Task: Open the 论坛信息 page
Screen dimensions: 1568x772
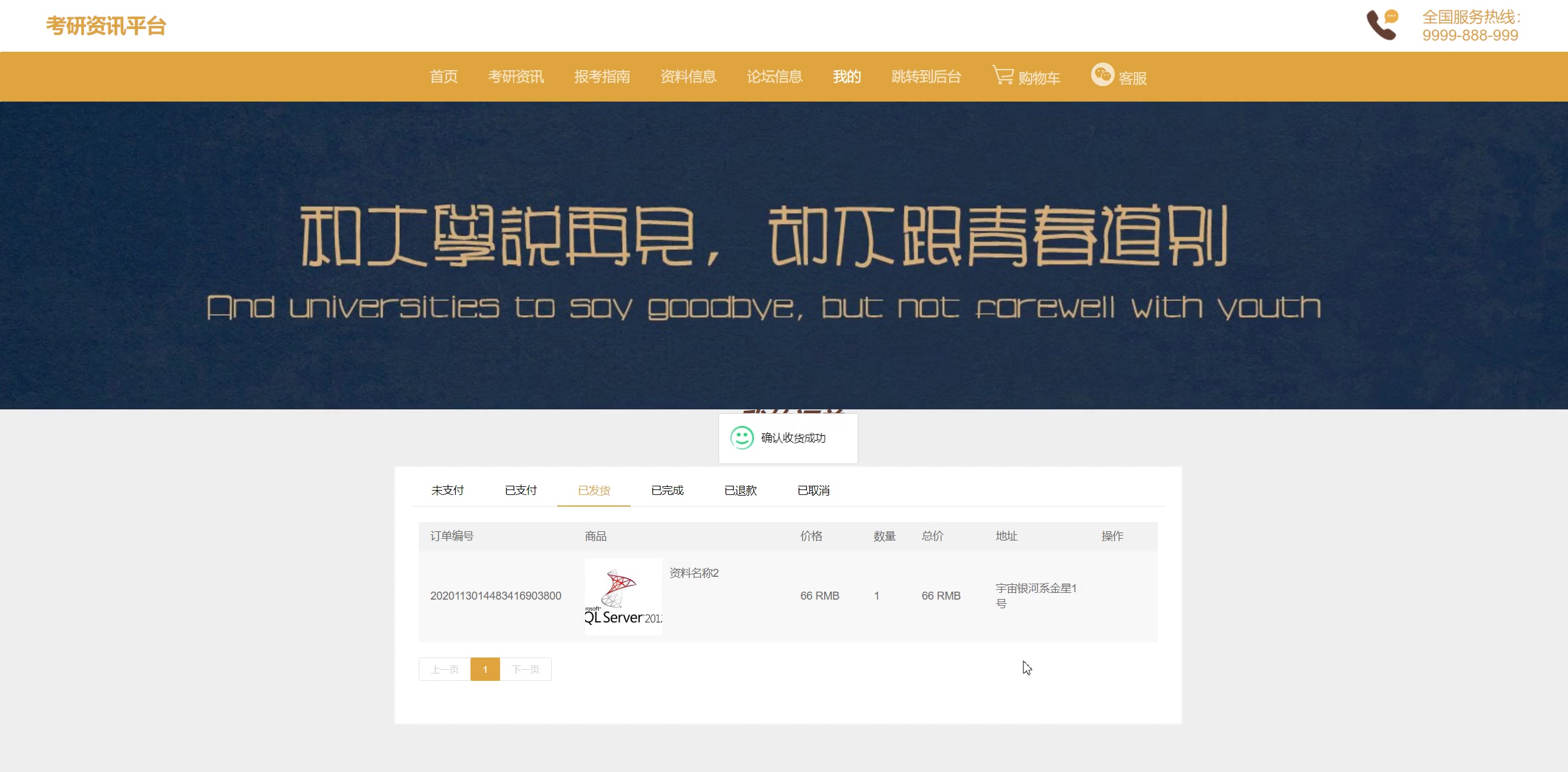Action: (775, 76)
